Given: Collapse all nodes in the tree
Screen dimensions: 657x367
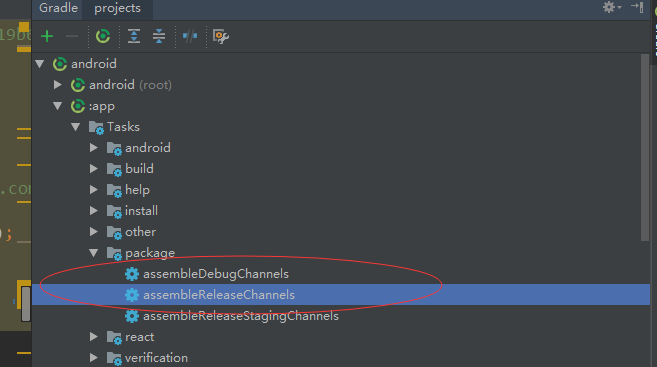Looking at the screenshot, I should (159, 36).
